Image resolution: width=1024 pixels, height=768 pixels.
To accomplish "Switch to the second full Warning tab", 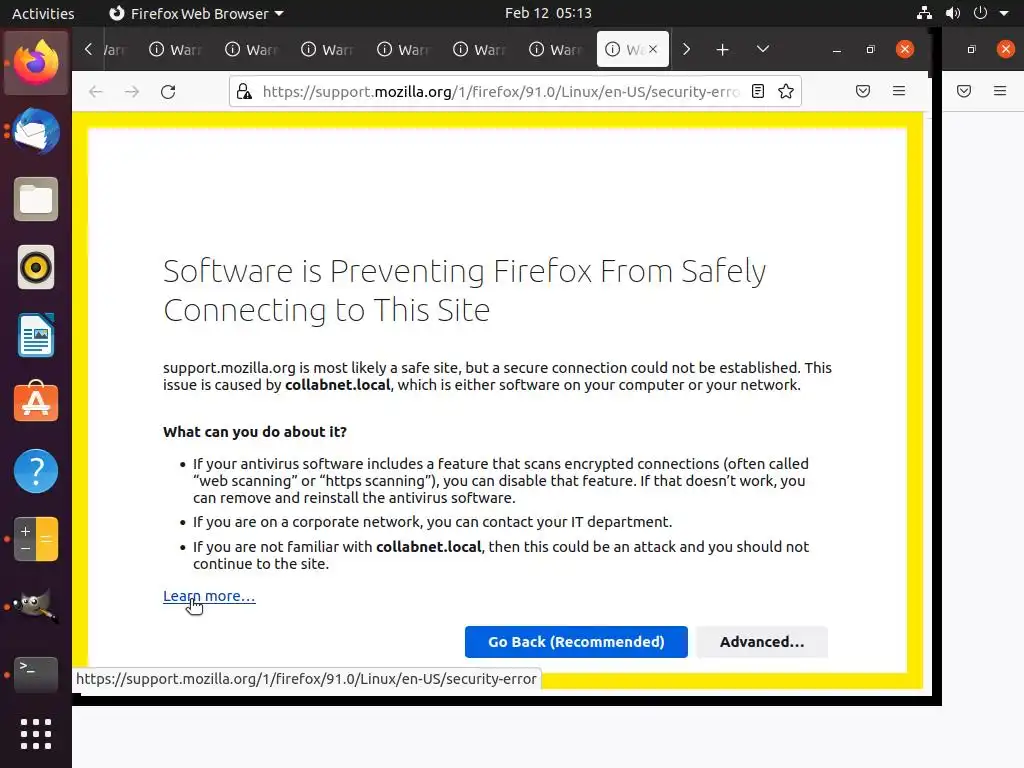I will click(252, 50).
